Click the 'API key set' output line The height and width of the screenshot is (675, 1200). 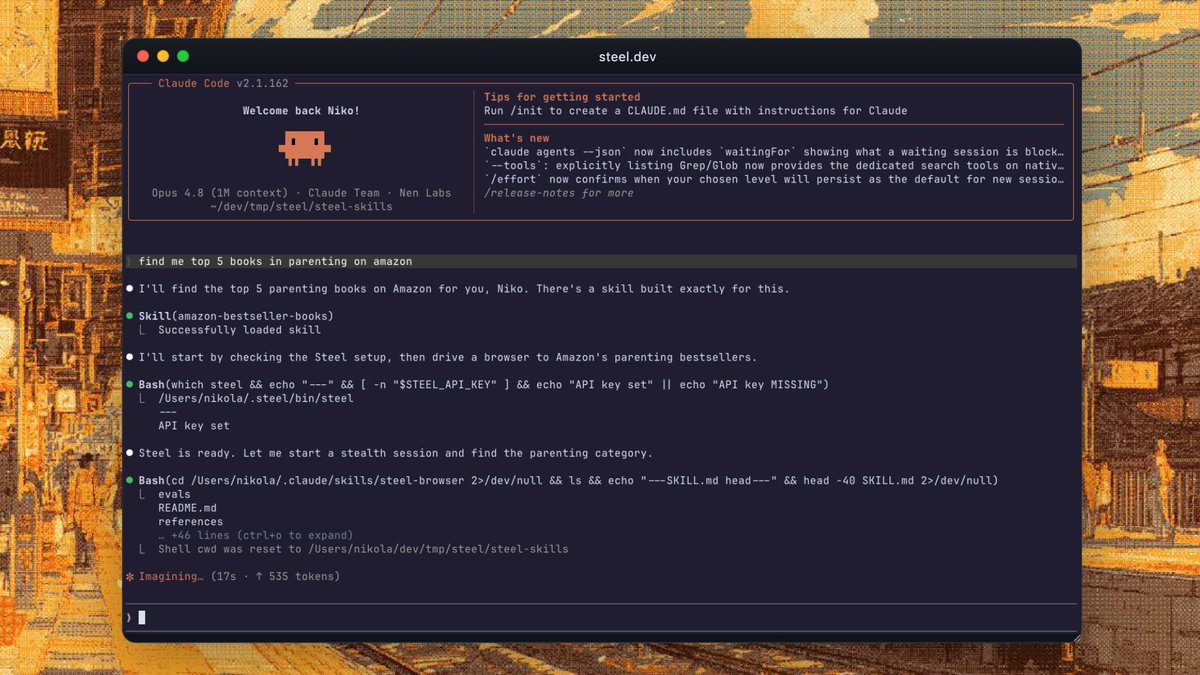[194, 426]
